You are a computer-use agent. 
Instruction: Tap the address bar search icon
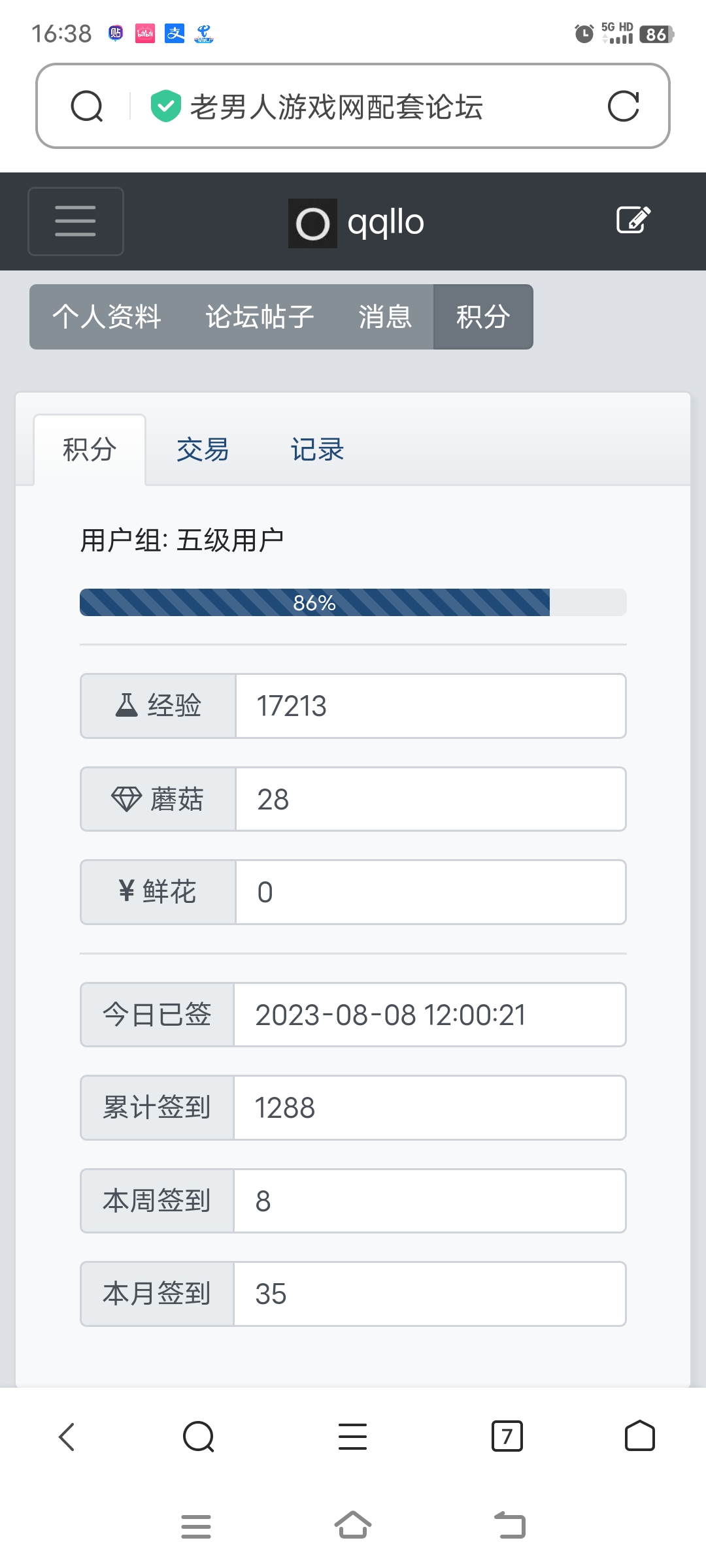tap(87, 106)
